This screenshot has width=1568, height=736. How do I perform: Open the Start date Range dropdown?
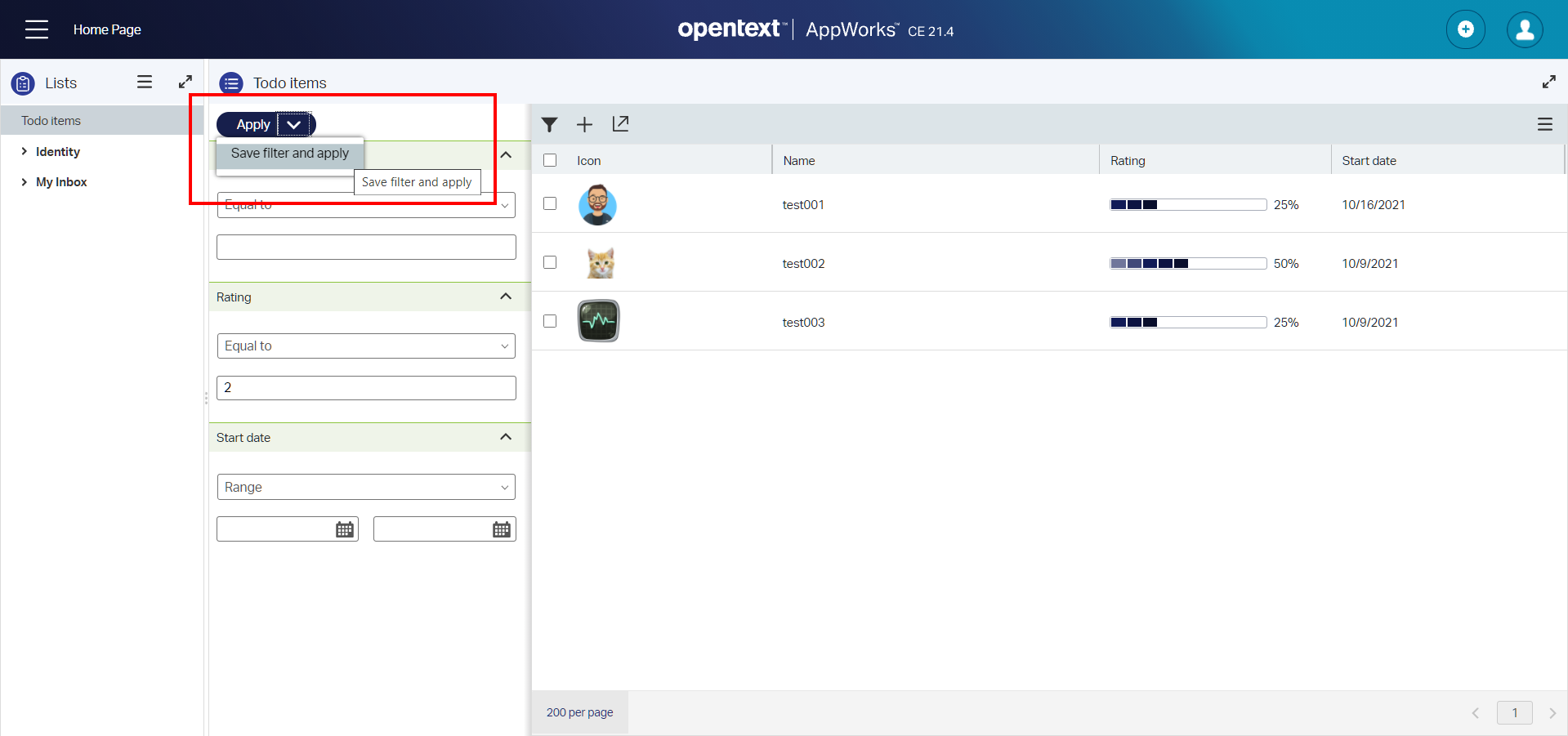tap(365, 487)
